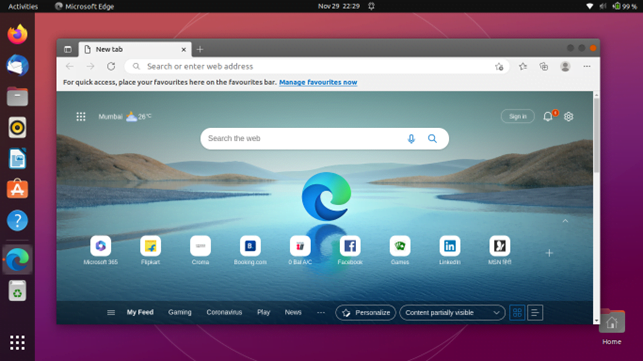
Task: Show Applications grid in dock
Action: click(x=17, y=343)
